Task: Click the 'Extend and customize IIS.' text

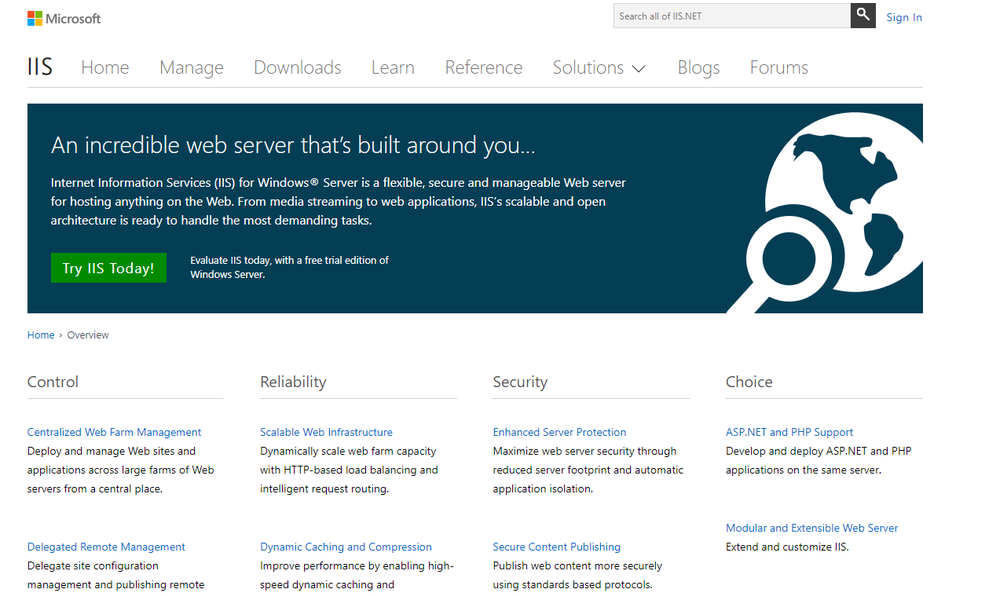Action: (787, 547)
